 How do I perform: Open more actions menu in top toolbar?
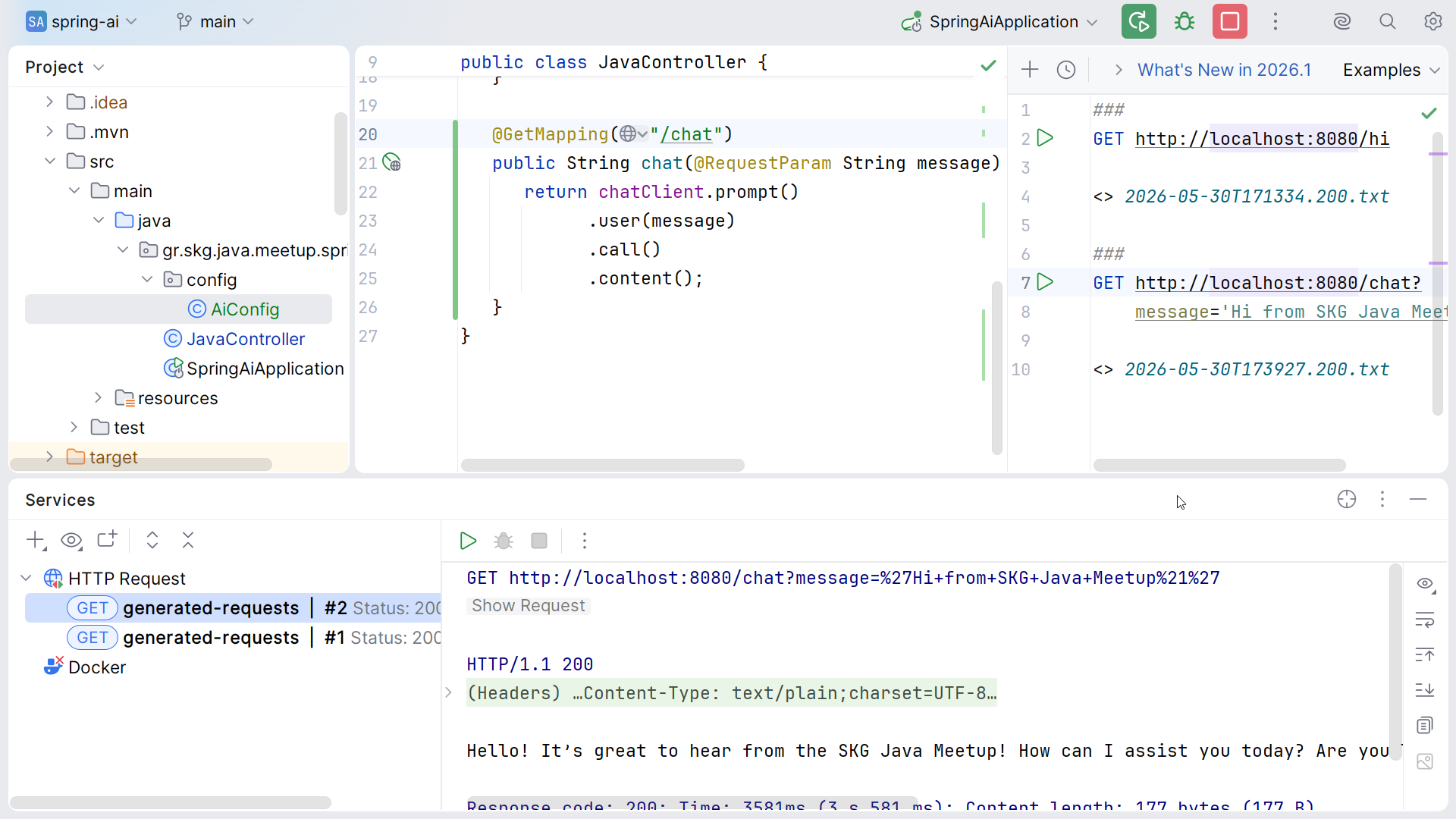click(x=1275, y=21)
